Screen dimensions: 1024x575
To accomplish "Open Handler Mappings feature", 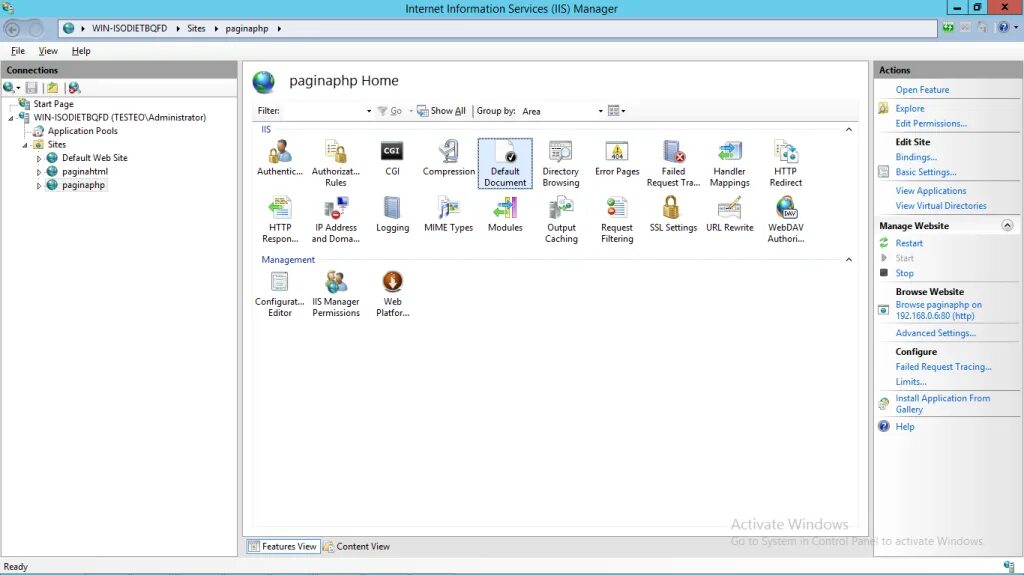I will (x=729, y=163).
